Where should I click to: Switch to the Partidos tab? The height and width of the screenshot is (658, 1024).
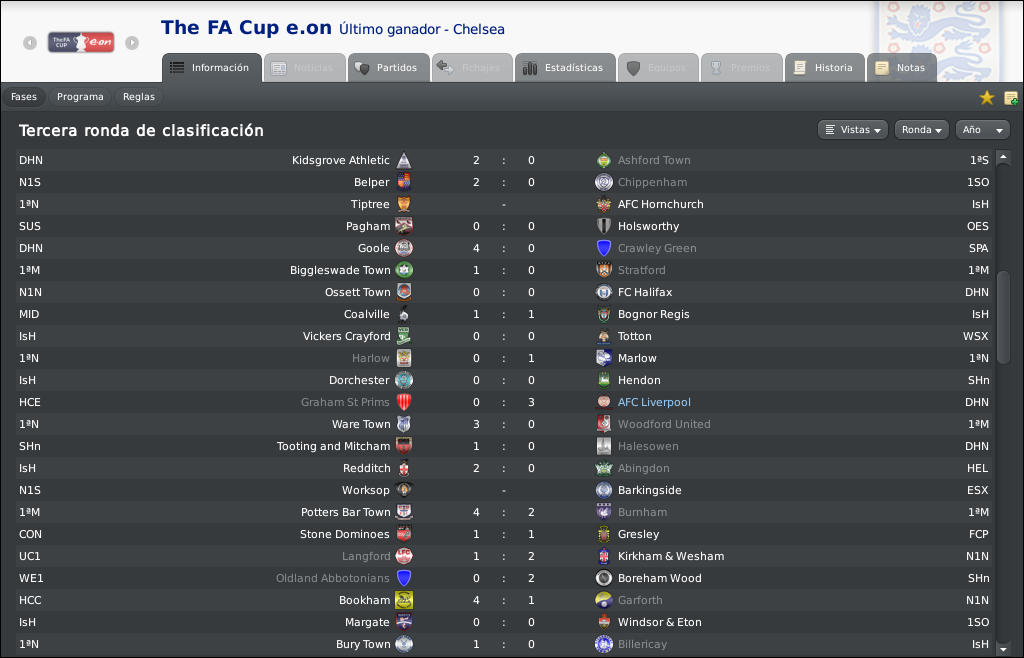coord(388,68)
